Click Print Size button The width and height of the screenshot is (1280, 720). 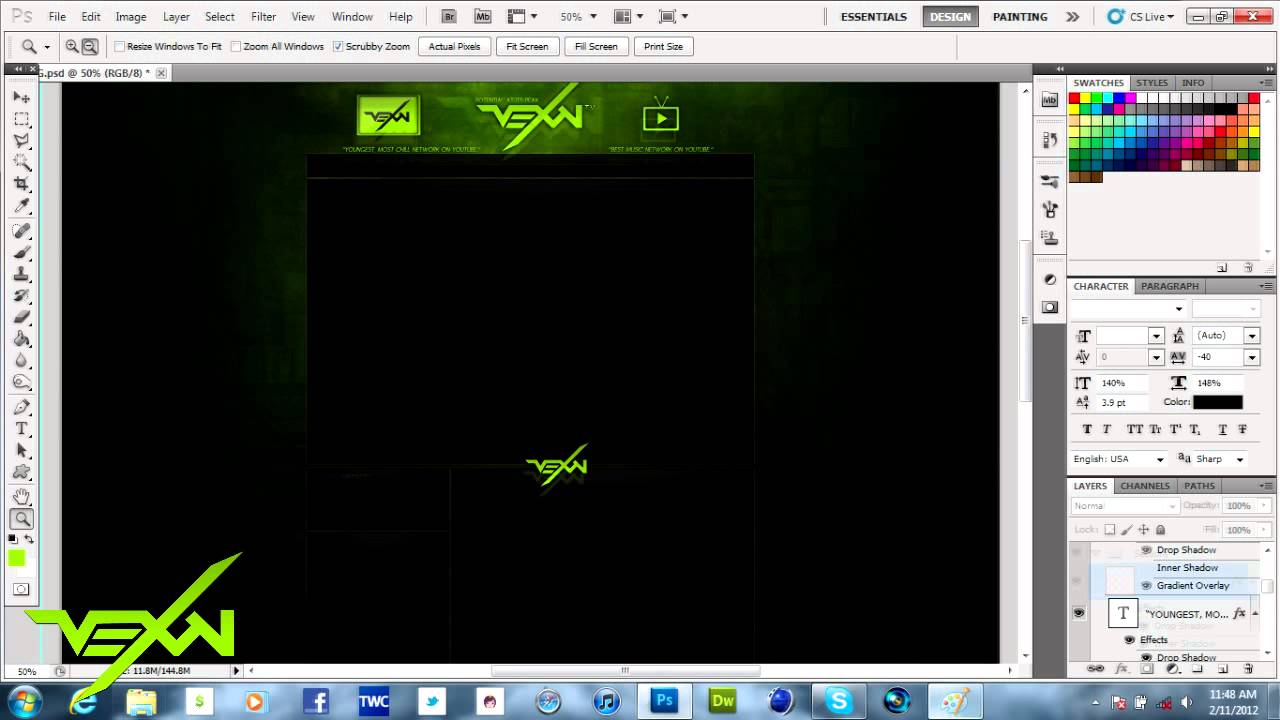pos(663,46)
